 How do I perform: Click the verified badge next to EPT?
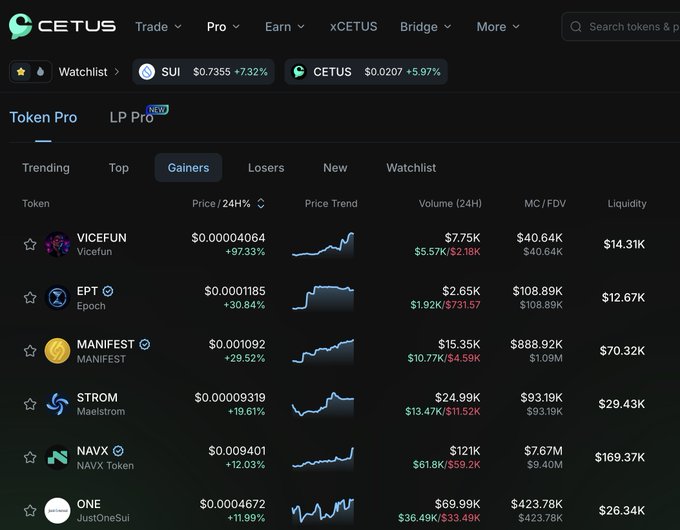(108, 291)
